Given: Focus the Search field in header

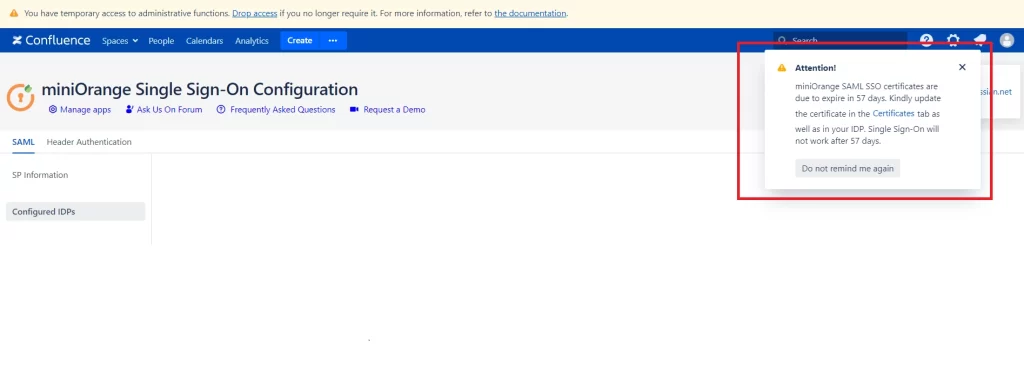Looking at the screenshot, I should (x=840, y=40).
